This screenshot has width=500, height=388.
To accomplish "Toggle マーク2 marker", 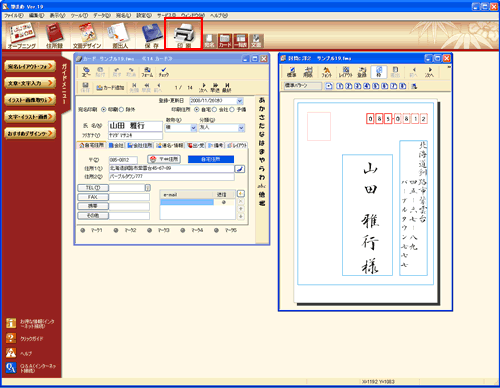I will [116, 230].
